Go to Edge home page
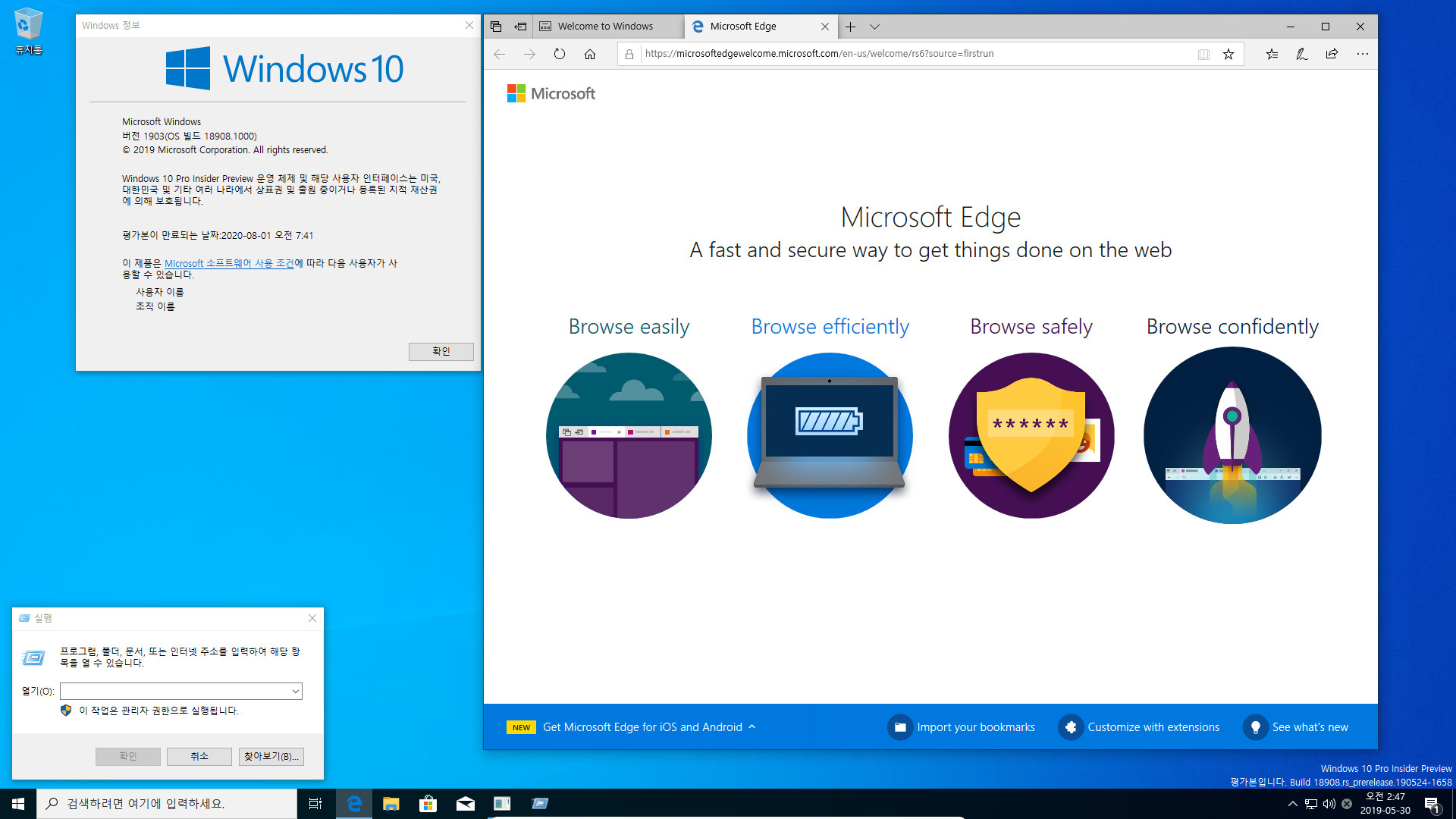This screenshot has width=1456, height=819. (x=590, y=54)
